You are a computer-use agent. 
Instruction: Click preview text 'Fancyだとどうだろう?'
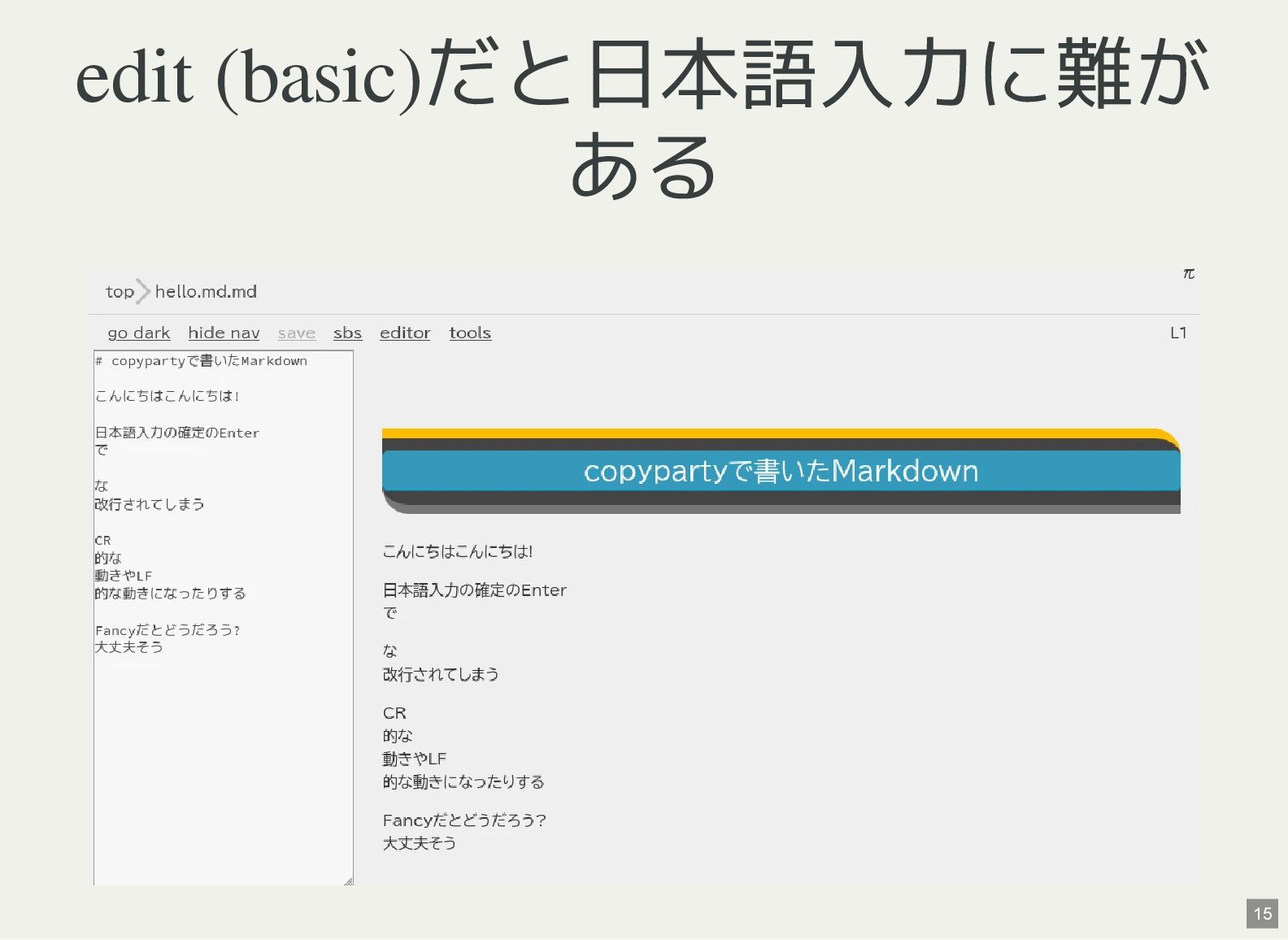tap(464, 820)
